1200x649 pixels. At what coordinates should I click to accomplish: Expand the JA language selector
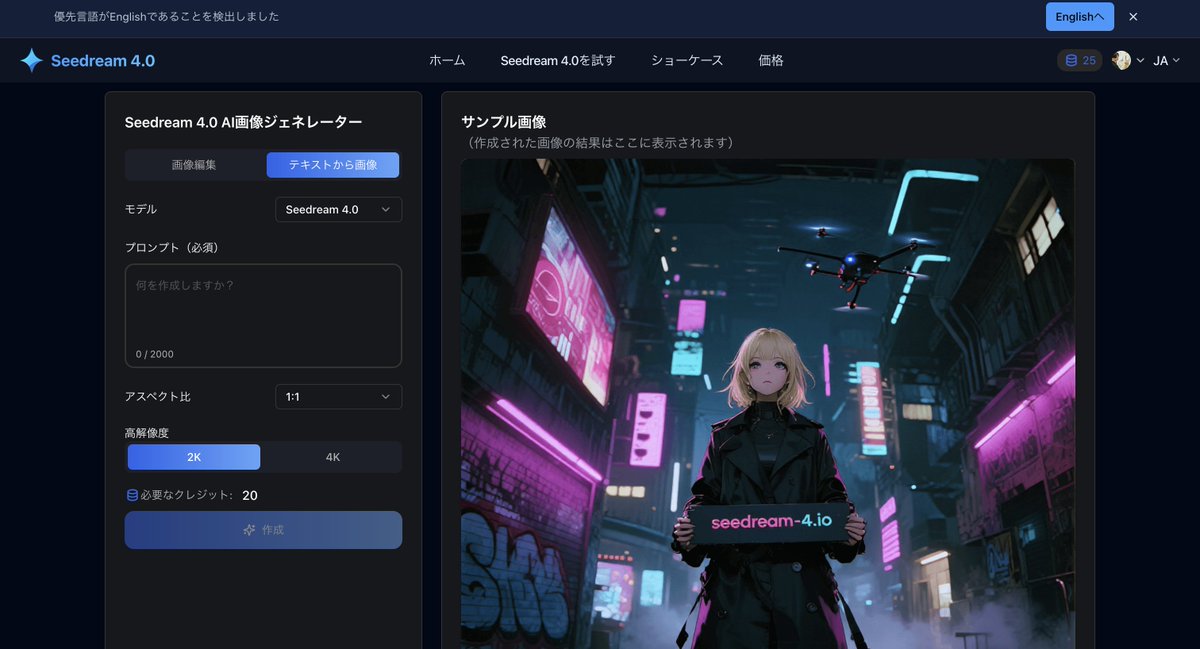pyautogui.click(x=1167, y=60)
